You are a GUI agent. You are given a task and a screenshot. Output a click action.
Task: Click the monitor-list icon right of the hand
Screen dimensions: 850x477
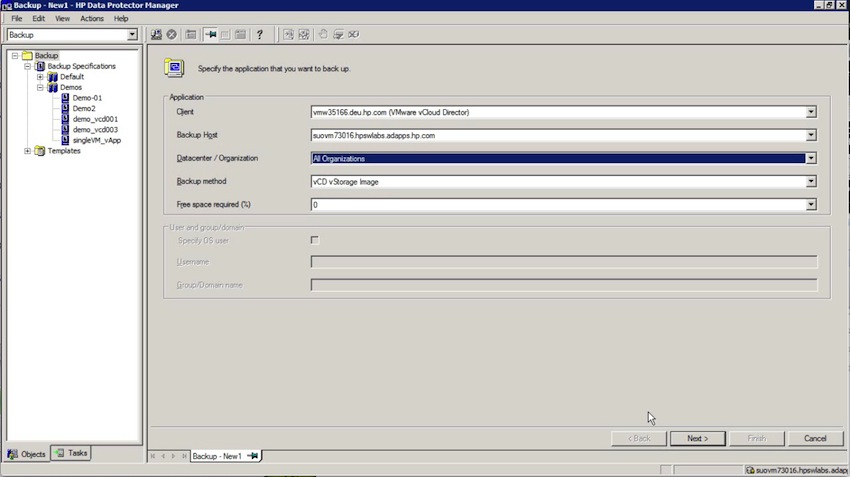click(x=338, y=35)
